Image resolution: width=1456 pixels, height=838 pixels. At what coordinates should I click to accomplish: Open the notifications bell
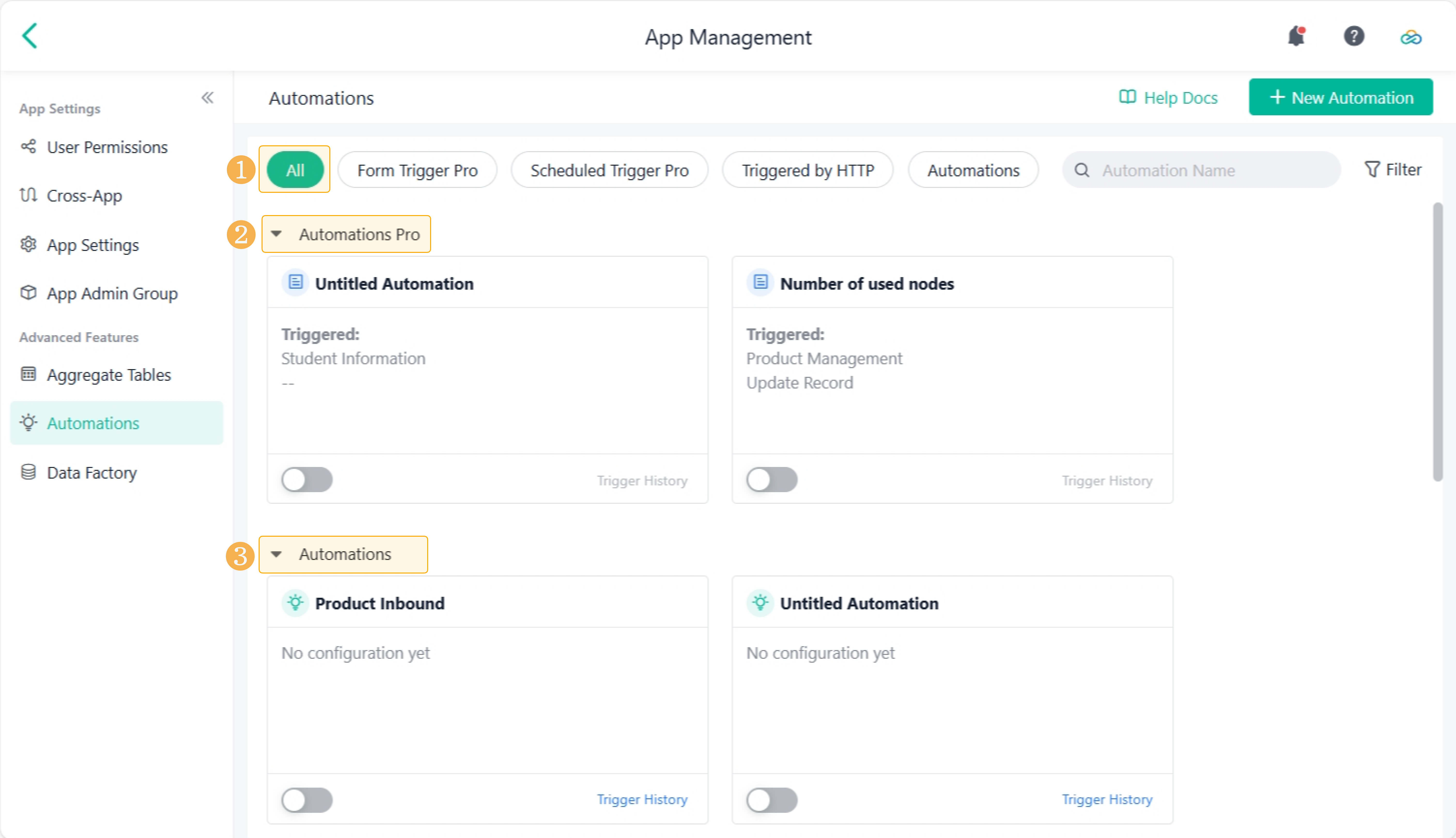click(x=1295, y=36)
